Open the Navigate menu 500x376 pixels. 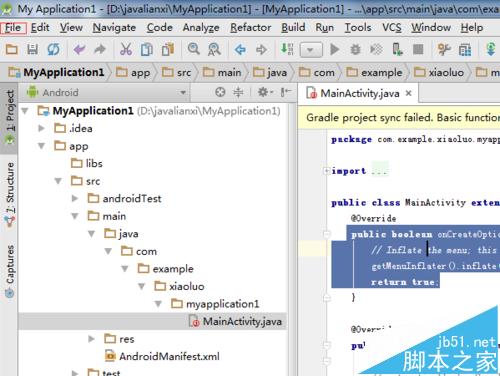[114, 27]
